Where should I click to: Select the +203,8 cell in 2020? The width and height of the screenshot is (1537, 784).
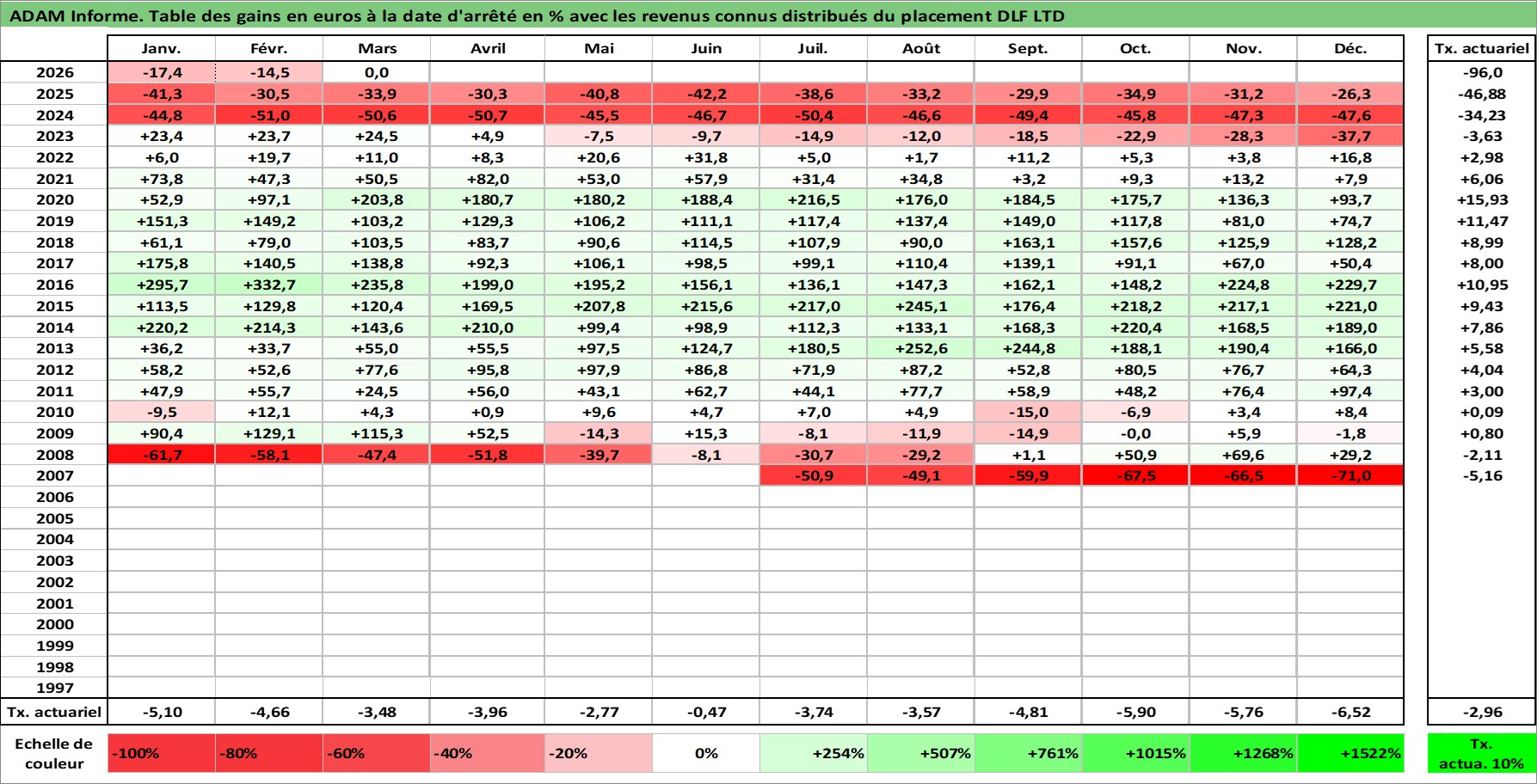tap(377, 199)
